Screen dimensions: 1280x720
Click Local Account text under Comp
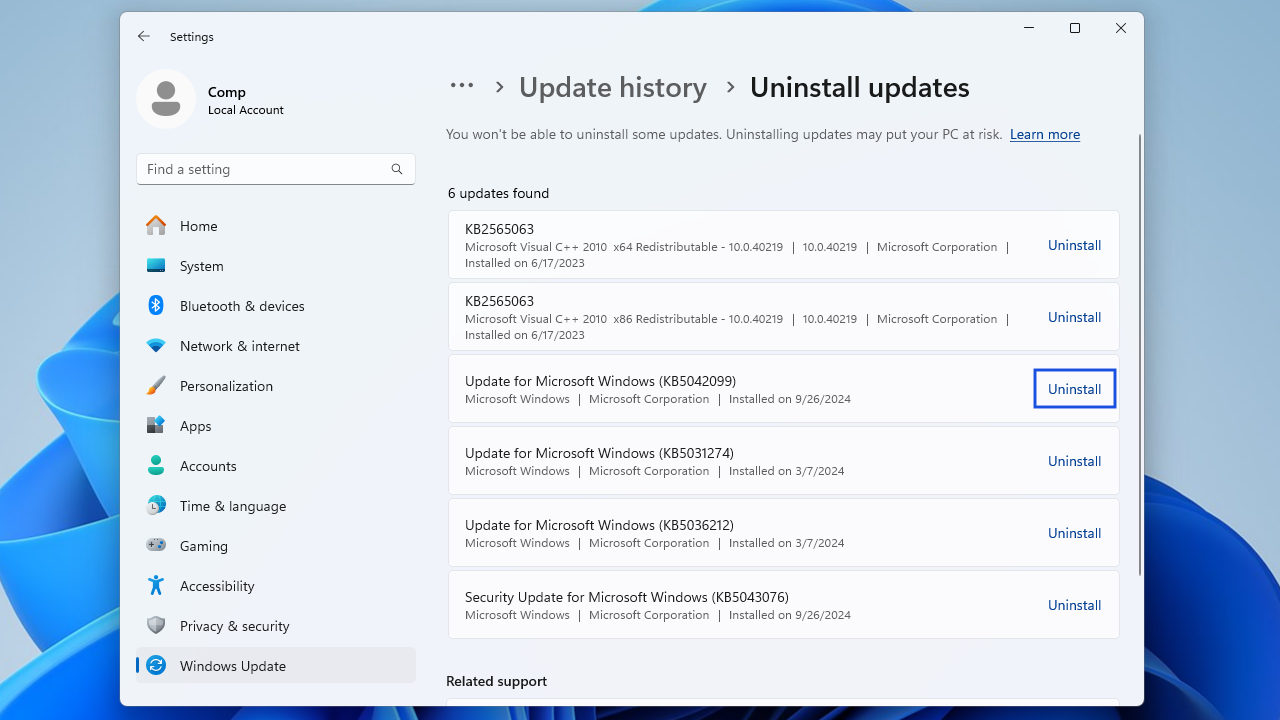[x=246, y=110]
